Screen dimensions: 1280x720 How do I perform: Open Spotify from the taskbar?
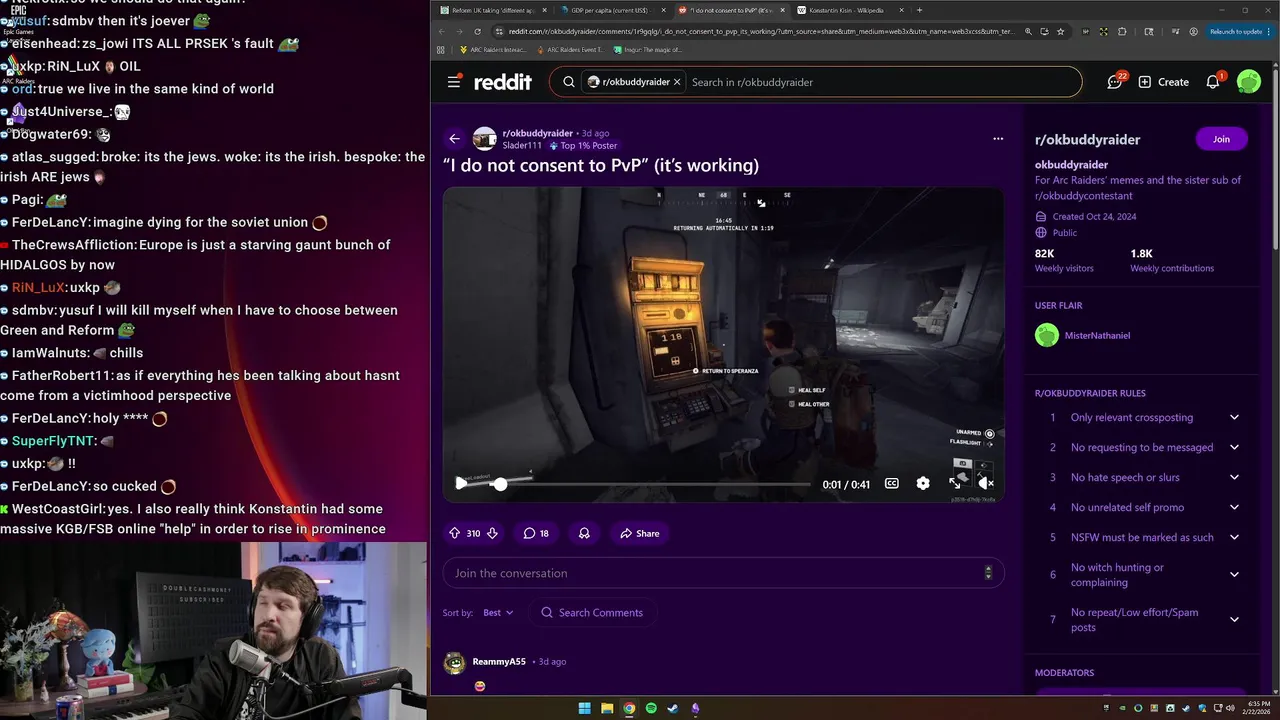click(651, 708)
